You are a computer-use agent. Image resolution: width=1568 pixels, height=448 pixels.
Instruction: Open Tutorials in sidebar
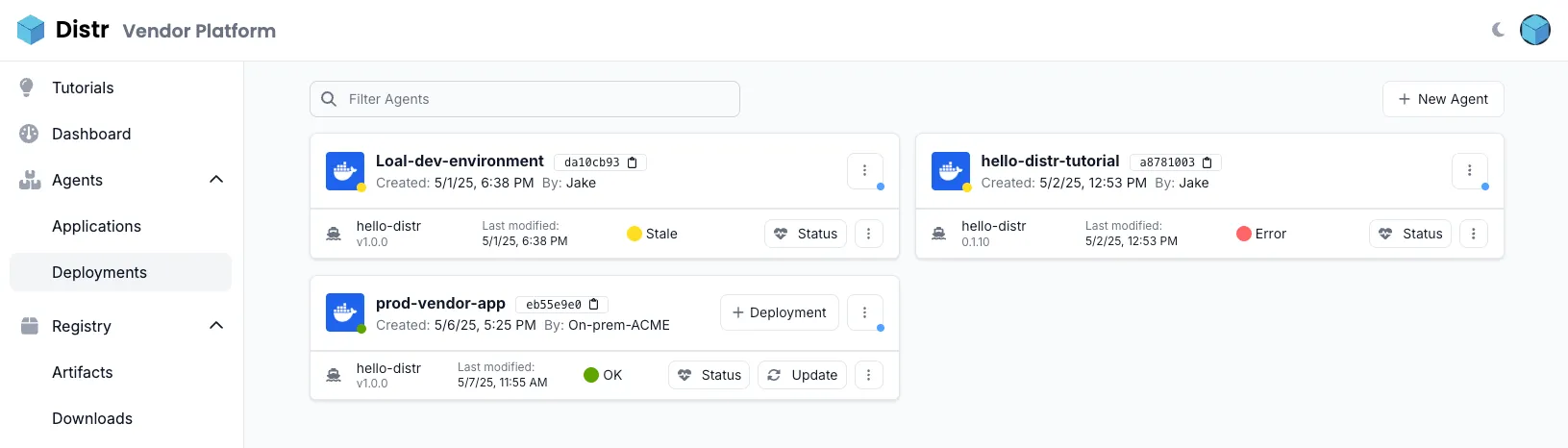83,87
